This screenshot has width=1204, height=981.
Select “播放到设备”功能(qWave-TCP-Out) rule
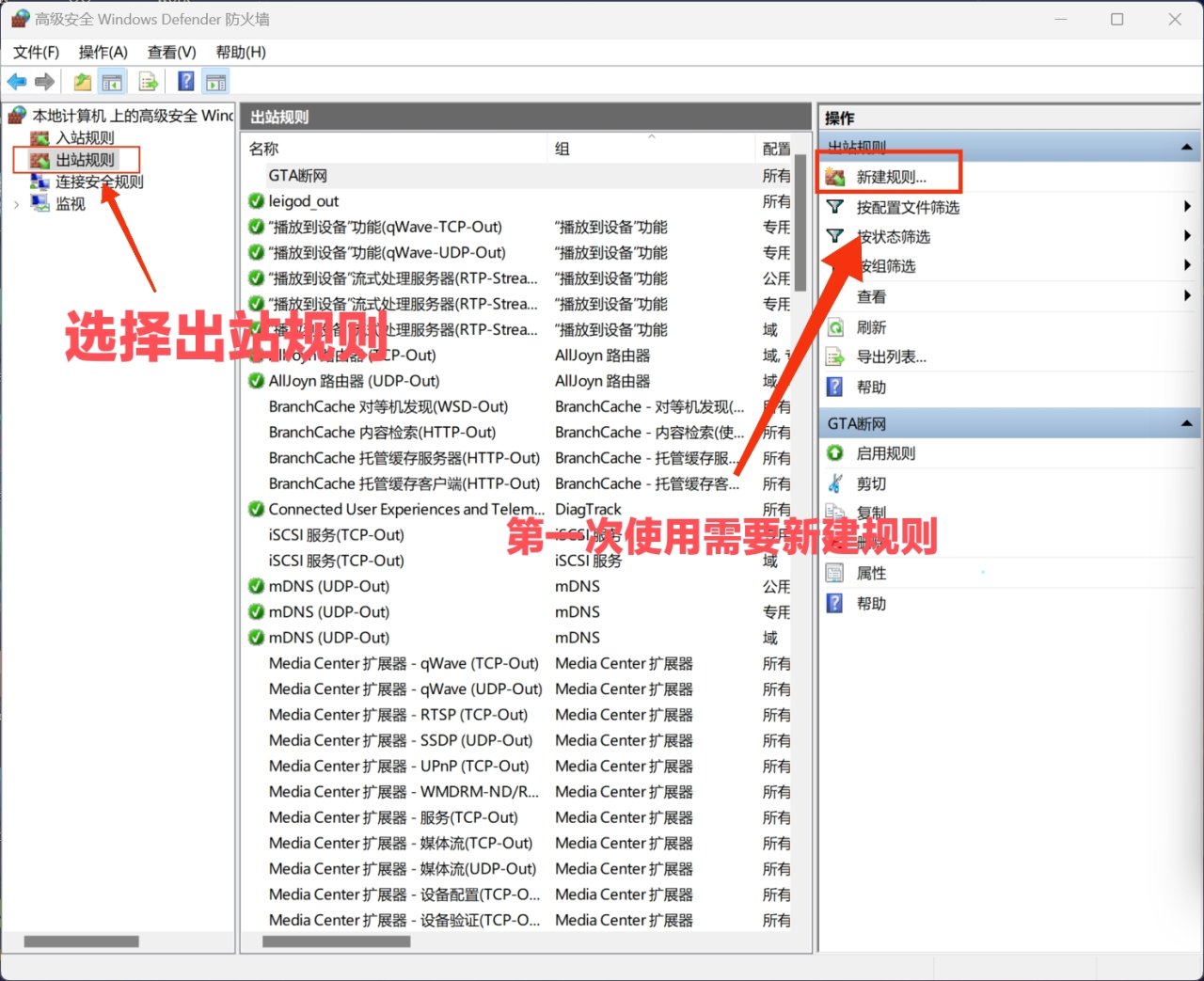click(x=386, y=227)
